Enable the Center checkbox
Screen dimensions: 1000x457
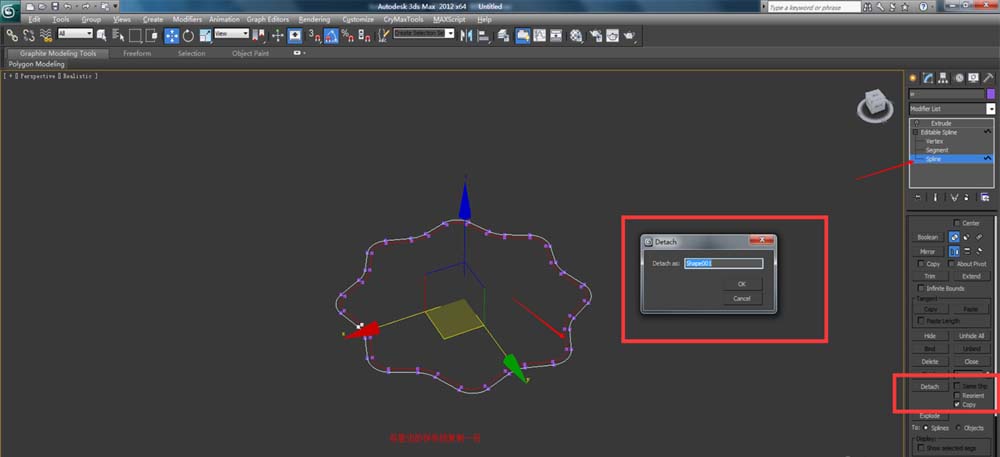957,223
